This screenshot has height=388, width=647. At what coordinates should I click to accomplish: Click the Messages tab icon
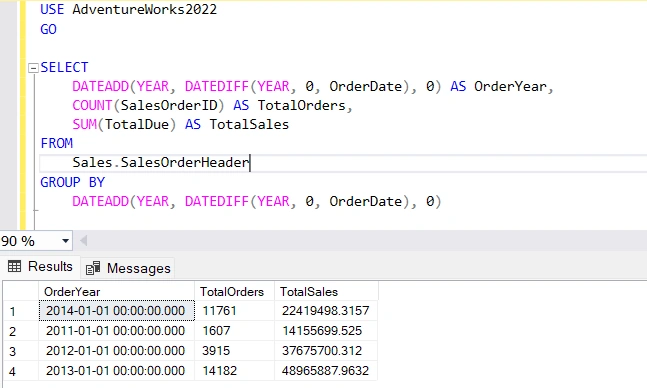pyautogui.click(x=93, y=268)
